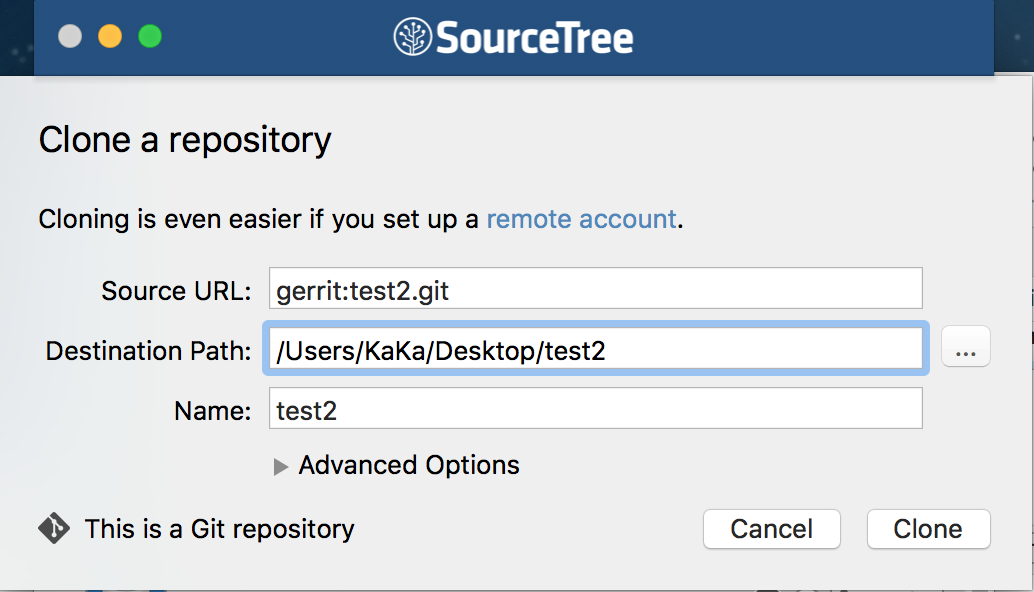Image resolution: width=1034 pixels, height=592 pixels.
Task: Click the 'Clone a repository' heading
Action: click(x=185, y=140)
